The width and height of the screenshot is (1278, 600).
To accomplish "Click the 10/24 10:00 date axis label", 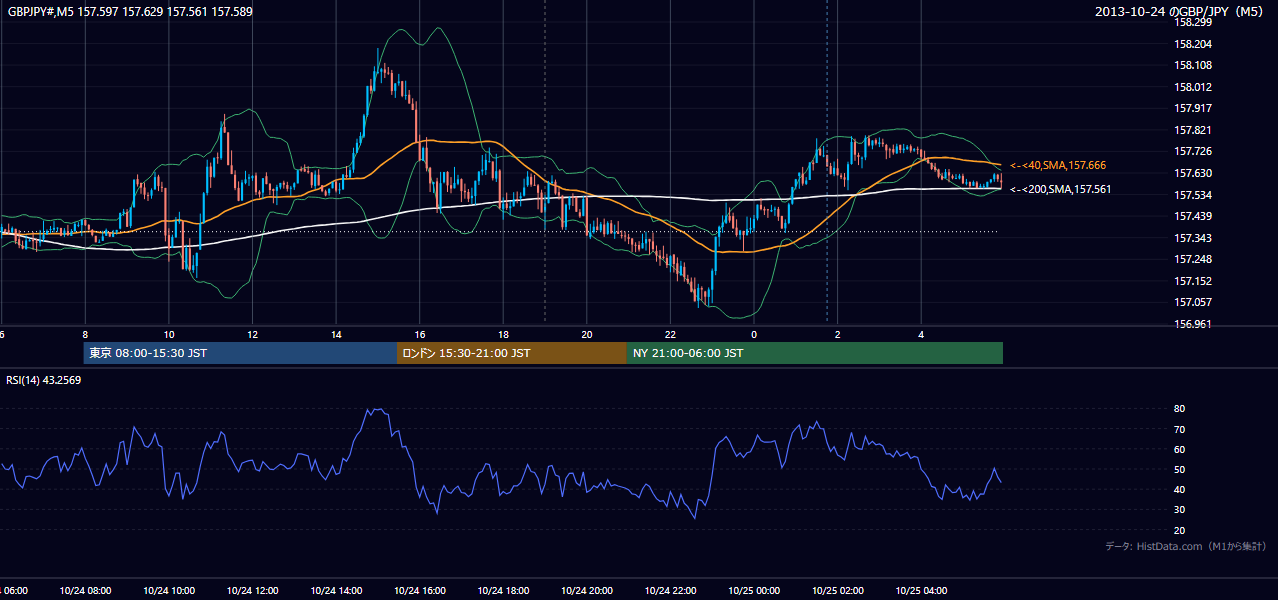I will tap(169, 590).
